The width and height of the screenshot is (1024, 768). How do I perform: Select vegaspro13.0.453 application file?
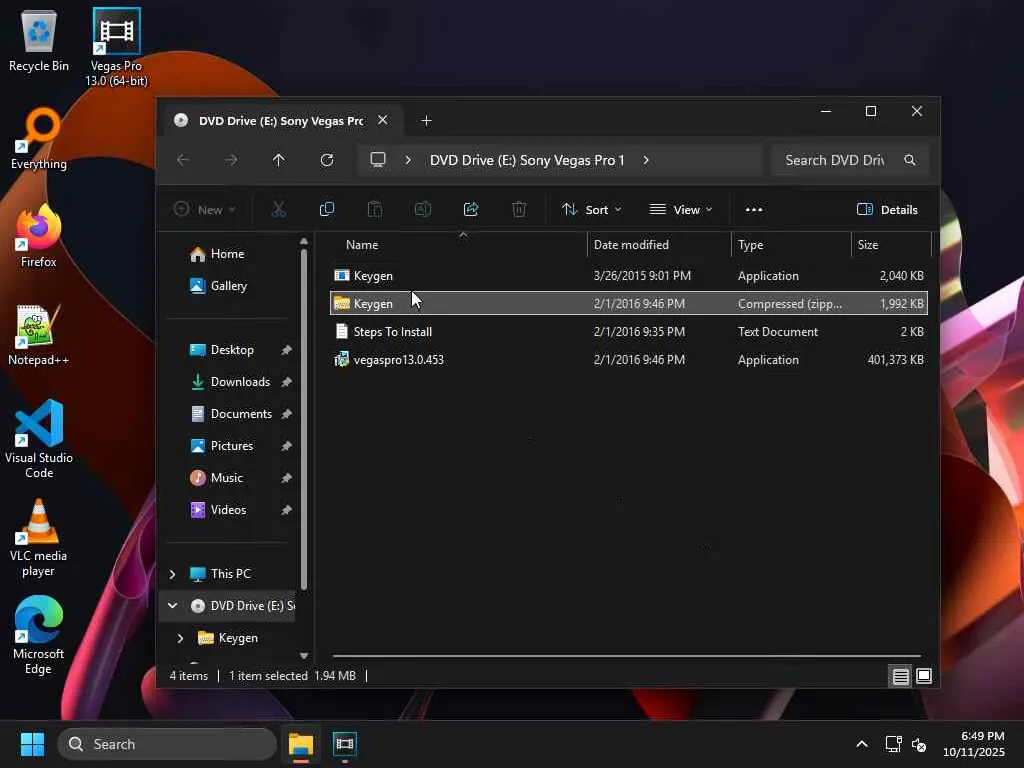tap(628, 360)
